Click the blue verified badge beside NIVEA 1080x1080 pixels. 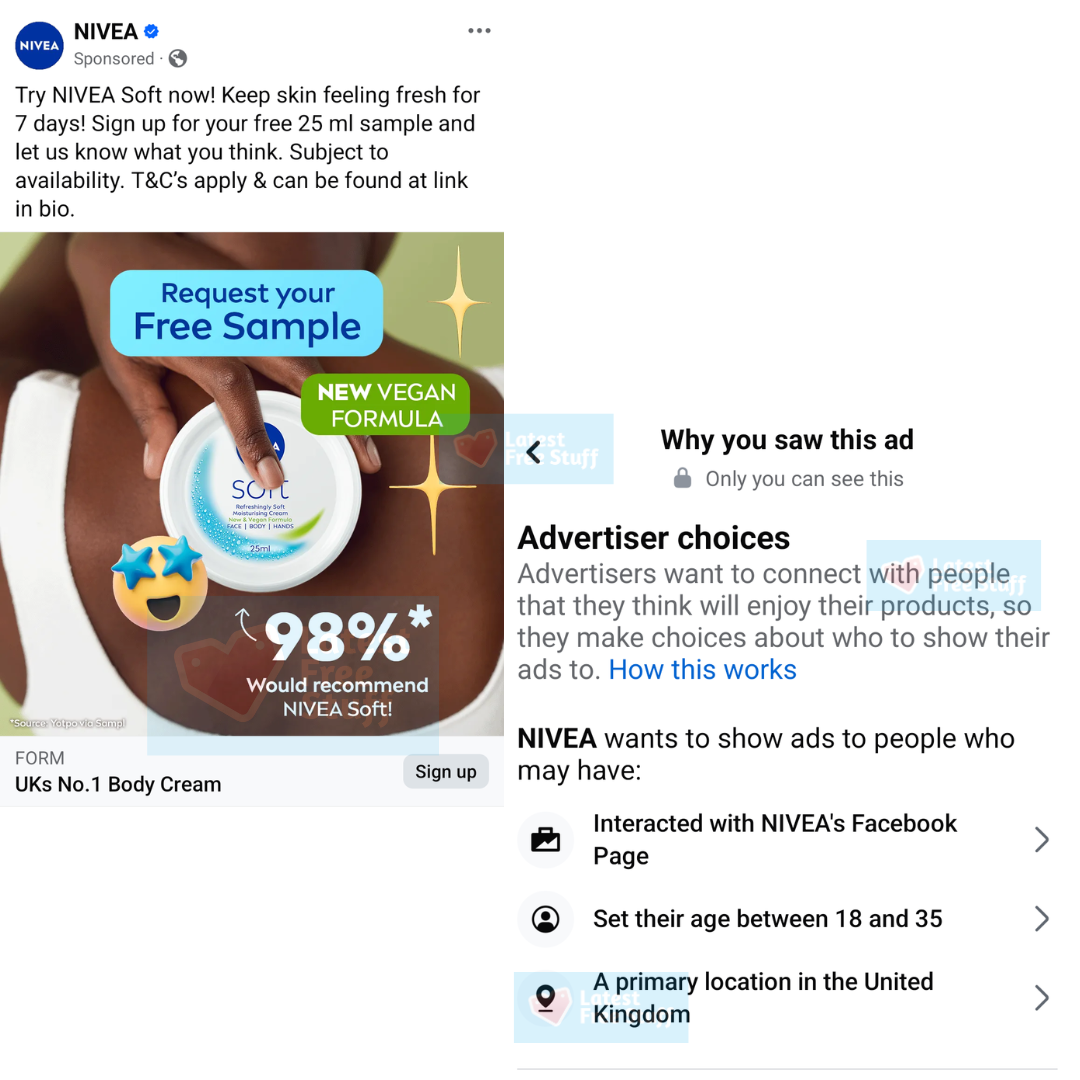[x=152, y=31]
